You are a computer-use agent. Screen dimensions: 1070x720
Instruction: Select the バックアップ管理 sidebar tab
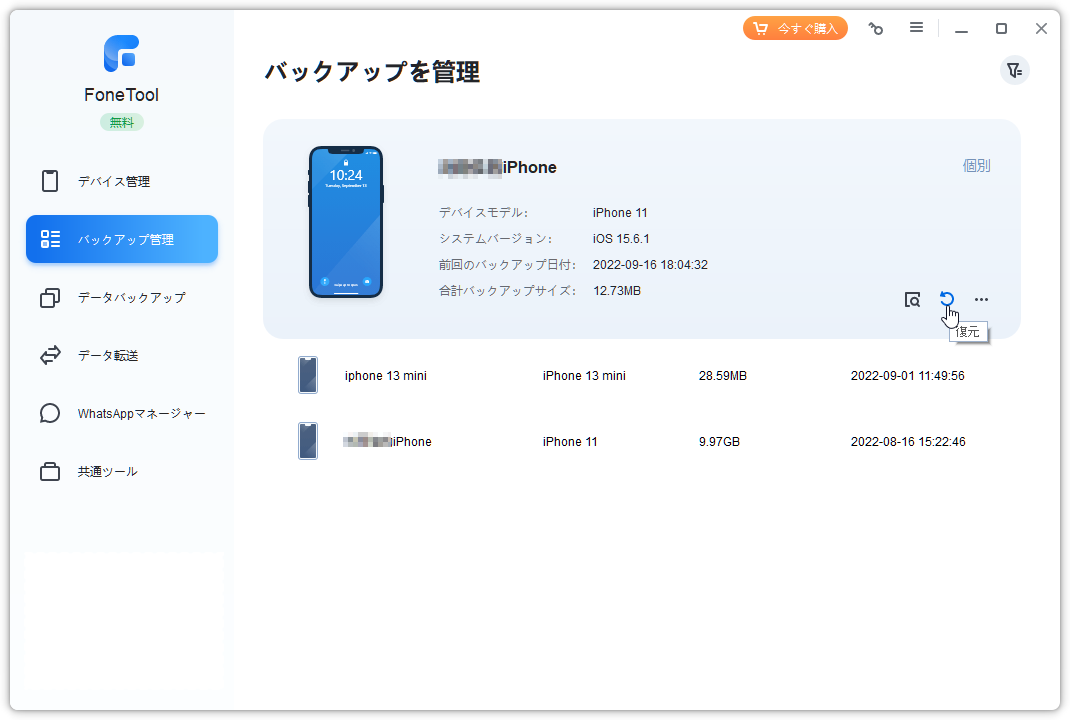tap(122, 240)
